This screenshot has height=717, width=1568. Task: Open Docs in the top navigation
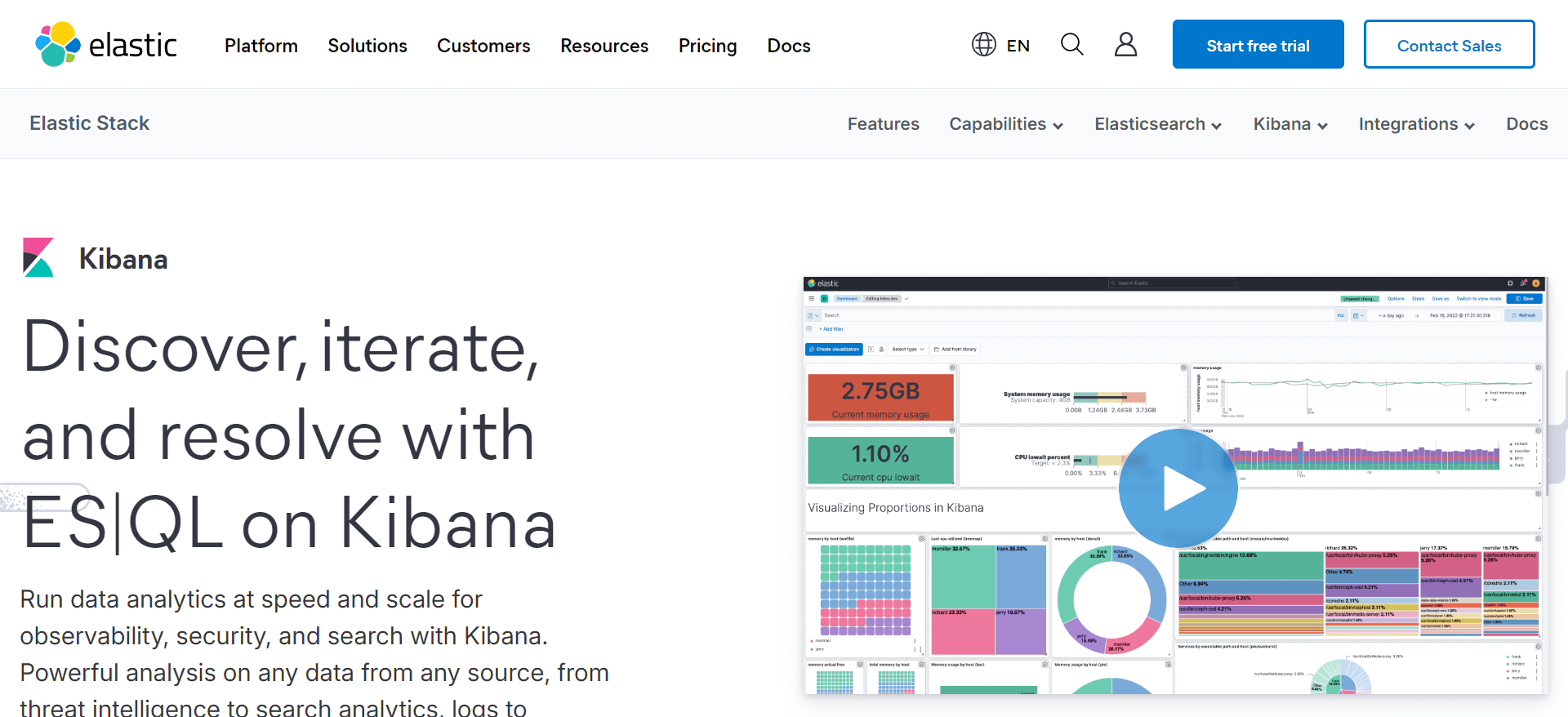click(789, 46)
